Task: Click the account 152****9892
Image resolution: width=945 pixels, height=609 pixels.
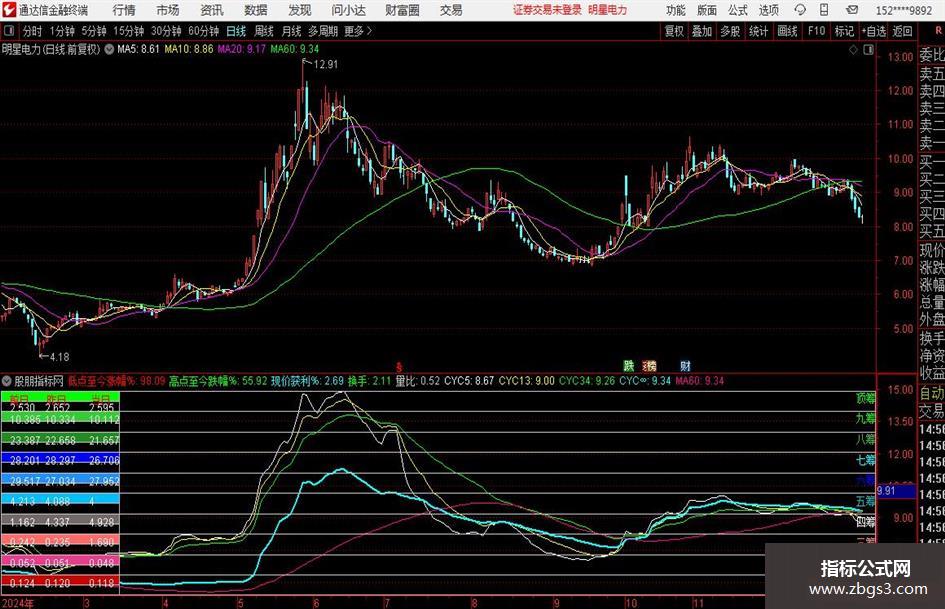Action: click(904, 11)
